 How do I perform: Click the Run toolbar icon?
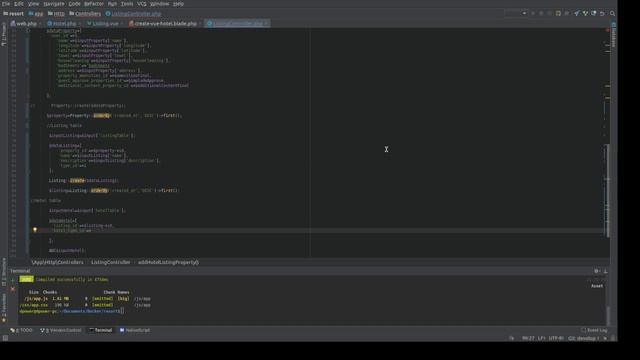click(533, 13)
